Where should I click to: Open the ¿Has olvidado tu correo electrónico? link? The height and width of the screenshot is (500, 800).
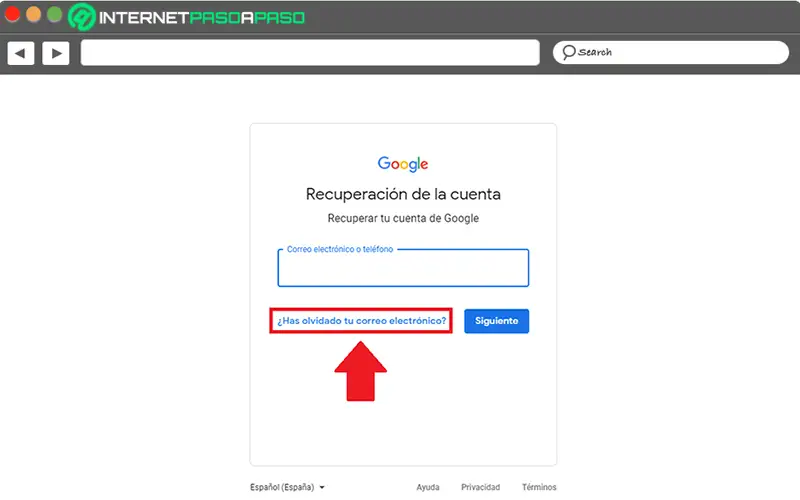click(361, 321)
